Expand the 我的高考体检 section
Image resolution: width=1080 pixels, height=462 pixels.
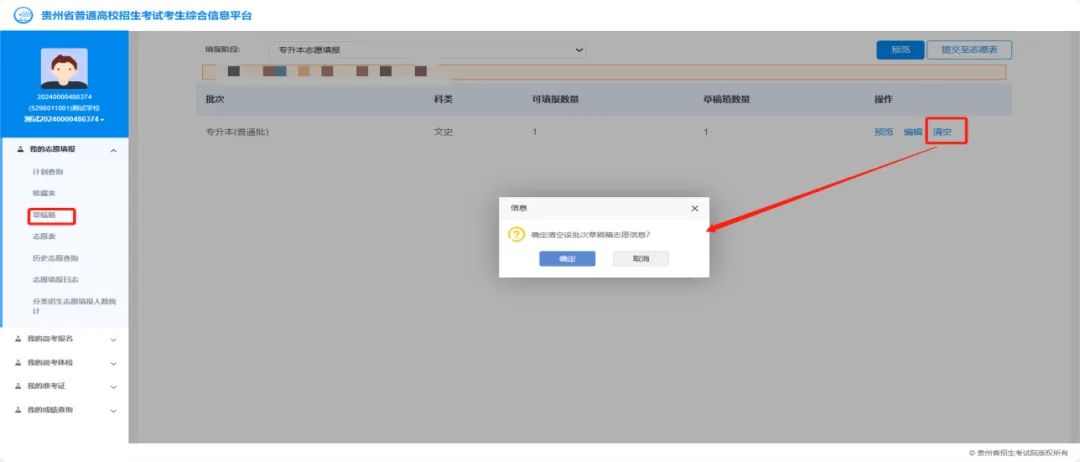(x=113, y=363)
